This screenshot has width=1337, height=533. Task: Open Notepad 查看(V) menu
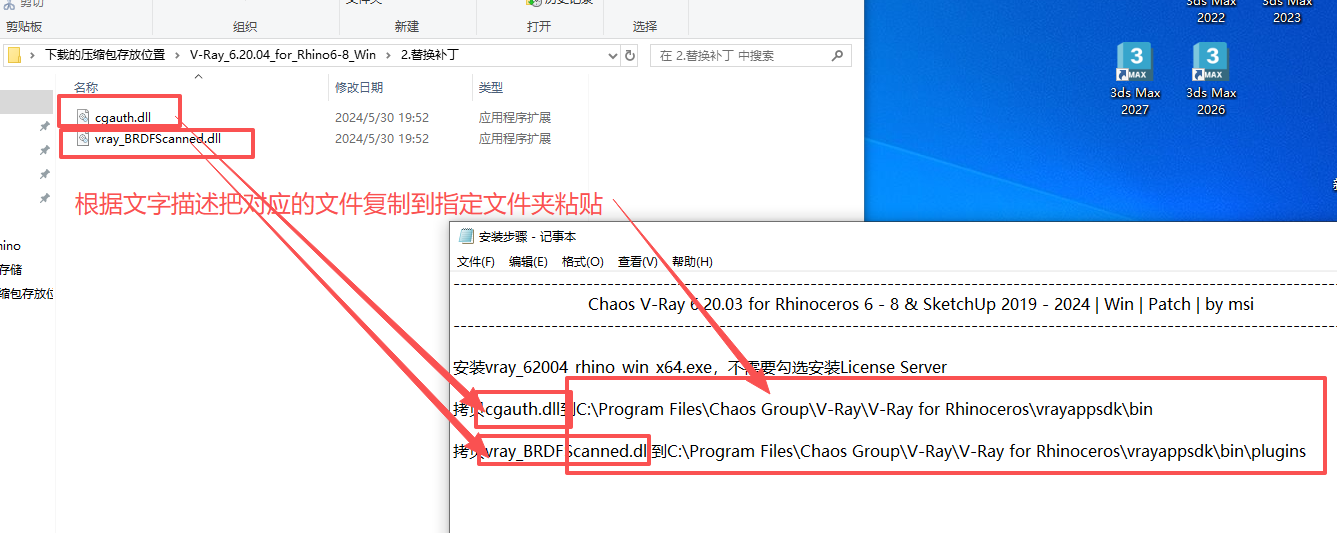click(638, 262)
